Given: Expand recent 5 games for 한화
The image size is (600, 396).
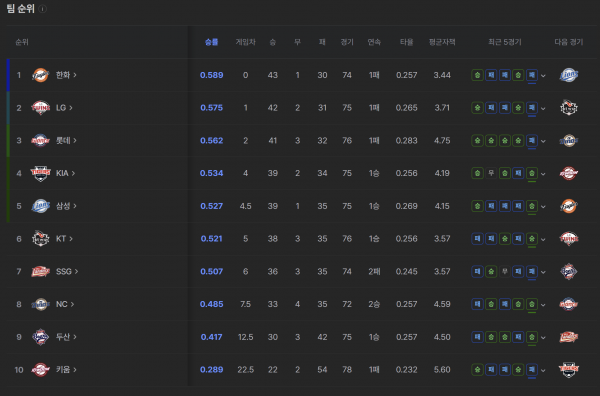Looking at the screenshot, I should [543, 76].
